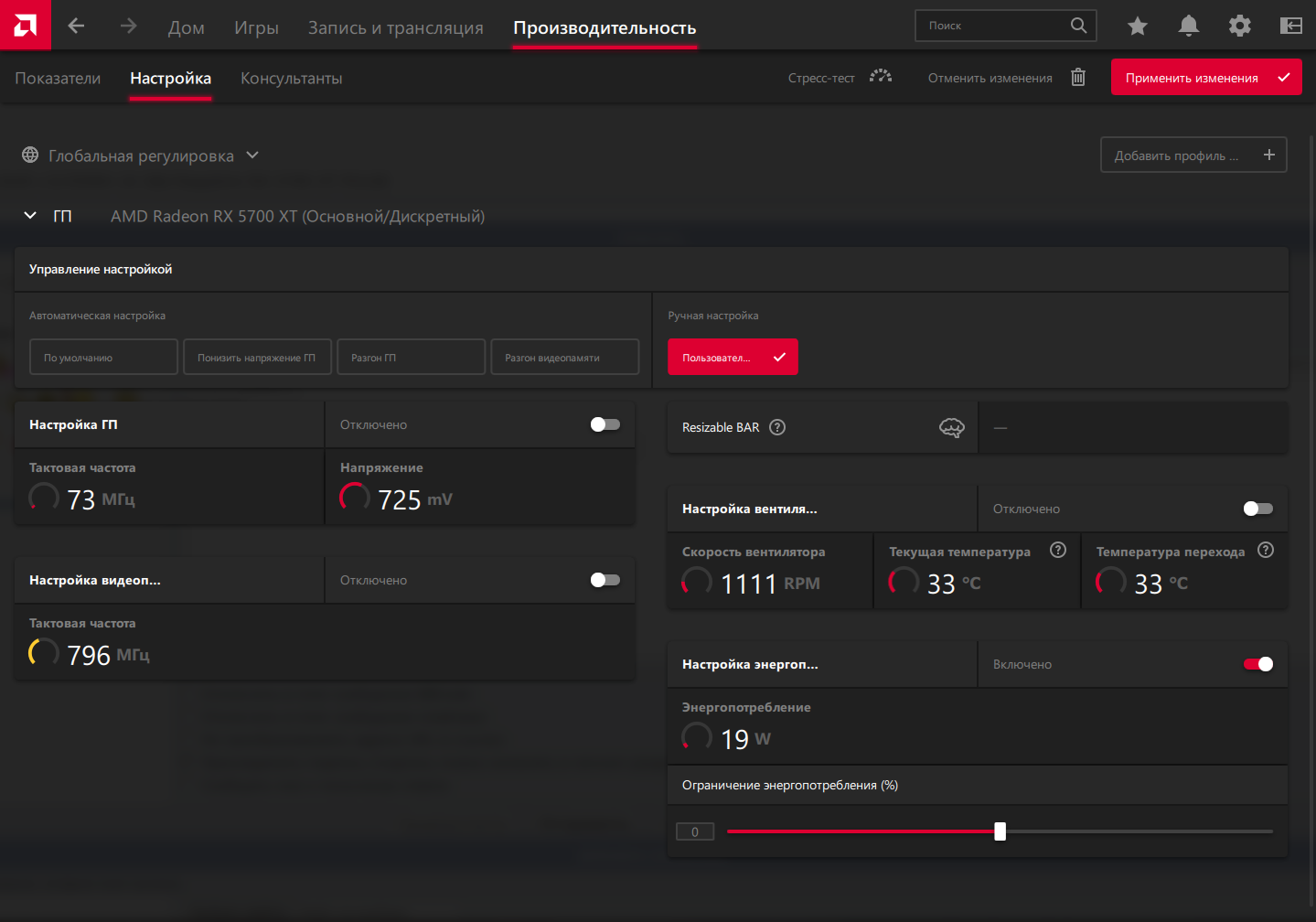Select the По умолчанию preset
This screenshot has height=922, width=1316.
pyautogui.click(x=103, y=357)
